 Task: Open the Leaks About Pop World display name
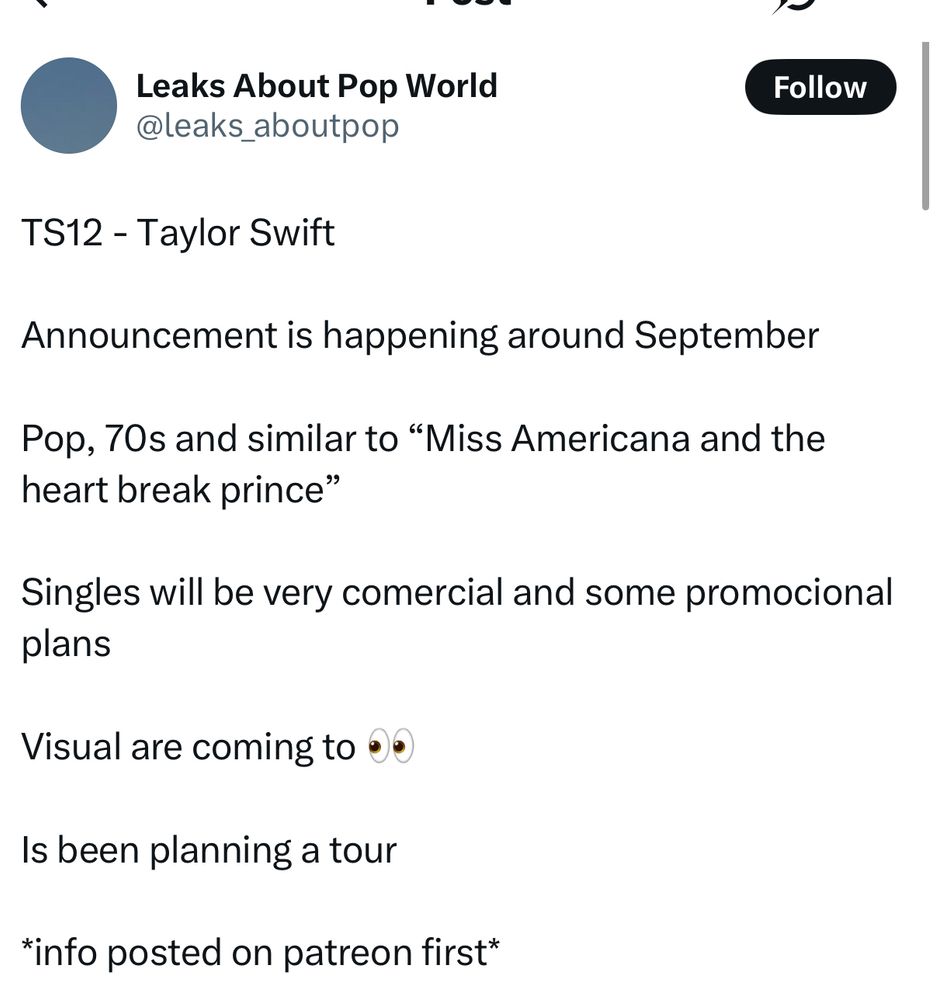pyautogui.click(x=316, y=86)
